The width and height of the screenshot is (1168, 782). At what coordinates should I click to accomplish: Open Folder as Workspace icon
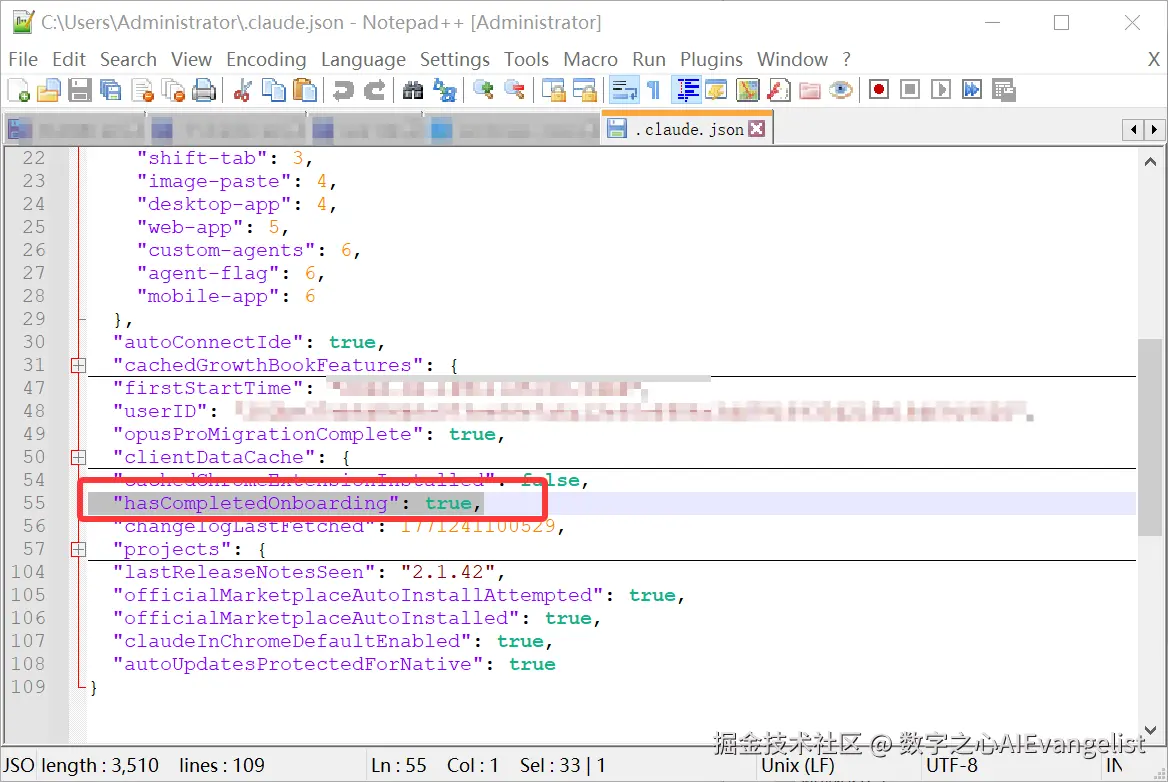(x=810, y=90)
